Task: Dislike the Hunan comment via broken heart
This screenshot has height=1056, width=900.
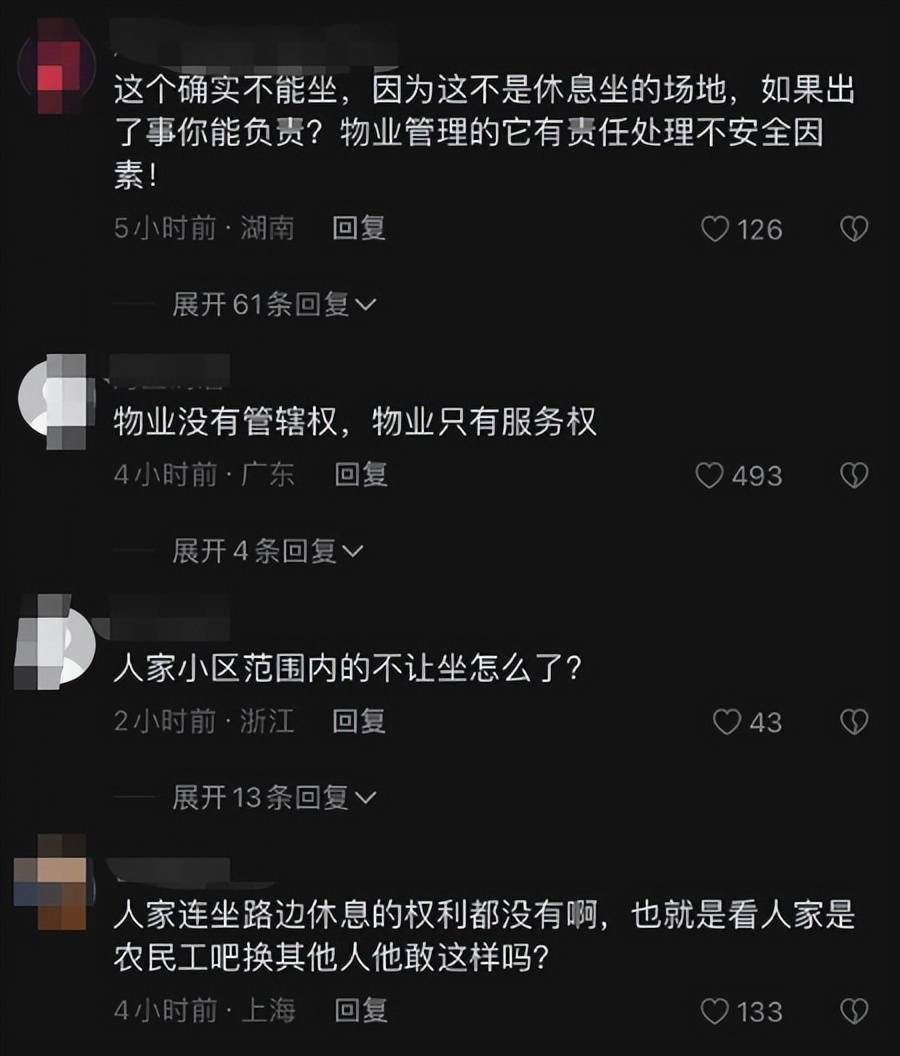Action: pyautogui.click(x=854, y=229)
